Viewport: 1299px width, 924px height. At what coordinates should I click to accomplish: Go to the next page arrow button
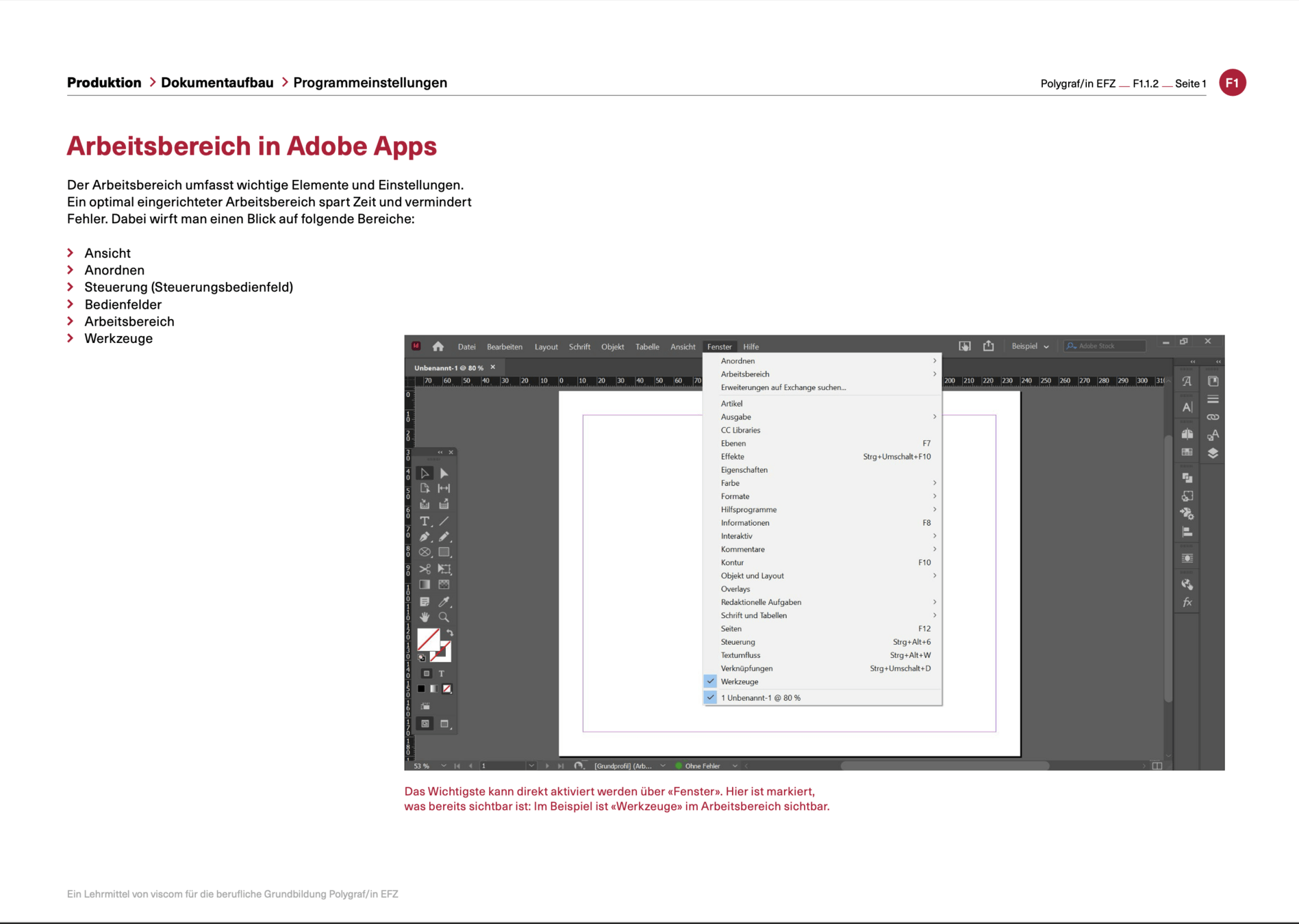[547, 766]
